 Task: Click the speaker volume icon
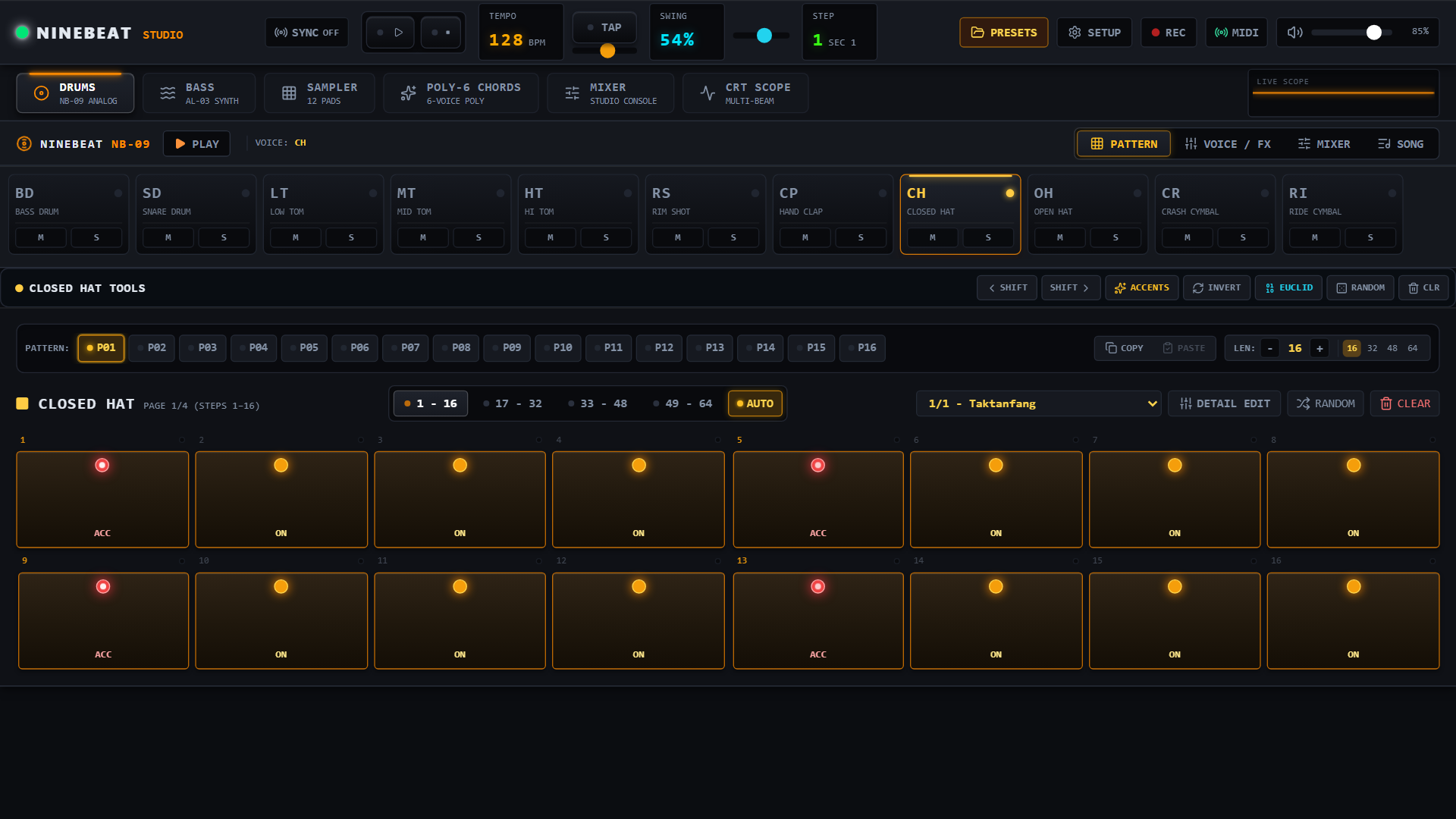[x=1294, y=33]
